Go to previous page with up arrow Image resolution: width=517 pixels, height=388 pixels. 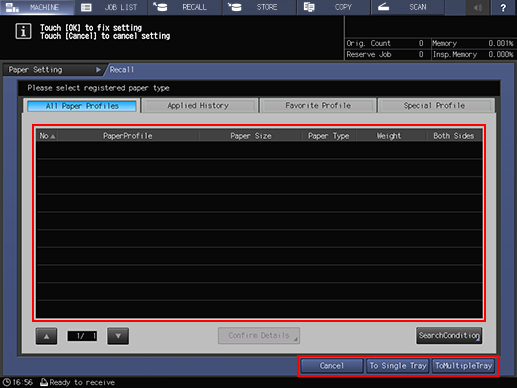click(x=46, y=336)
